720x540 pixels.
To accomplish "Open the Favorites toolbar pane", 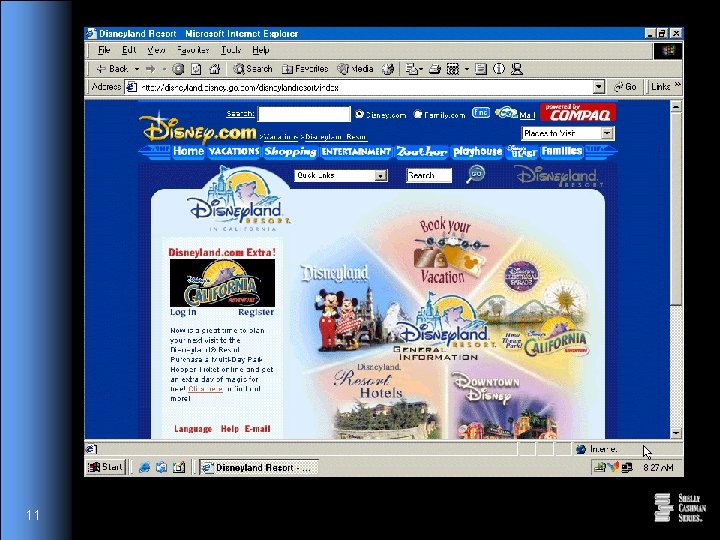I will coord(305,69).
